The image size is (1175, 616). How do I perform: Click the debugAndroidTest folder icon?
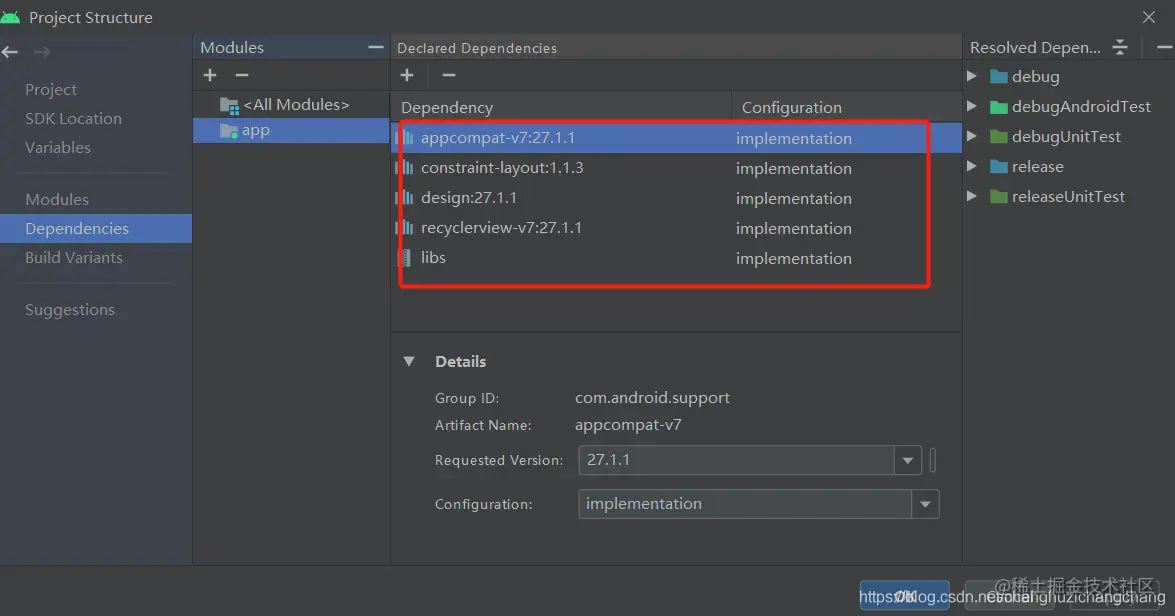(999, 106)
